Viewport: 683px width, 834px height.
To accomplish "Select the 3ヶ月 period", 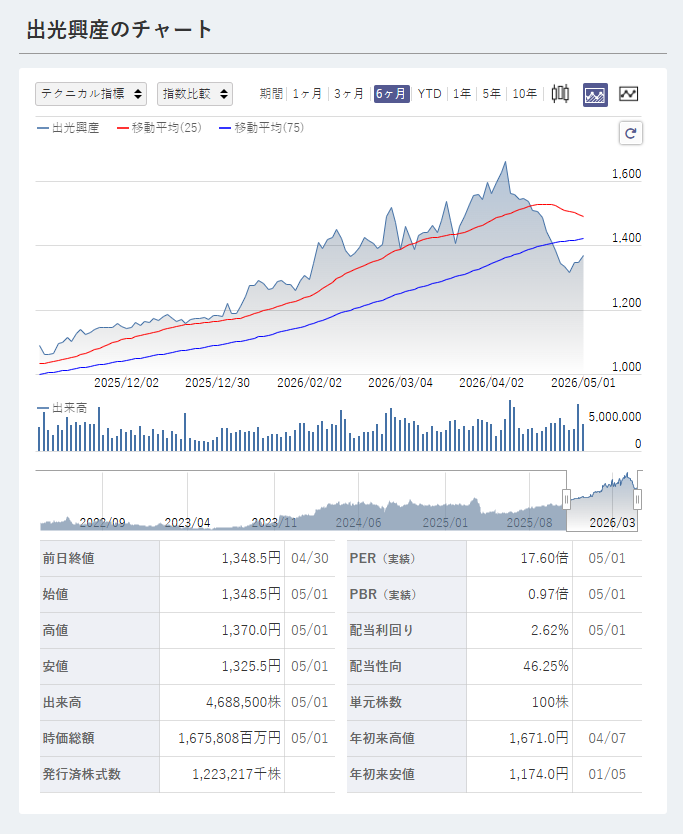I will pos(348,94).
